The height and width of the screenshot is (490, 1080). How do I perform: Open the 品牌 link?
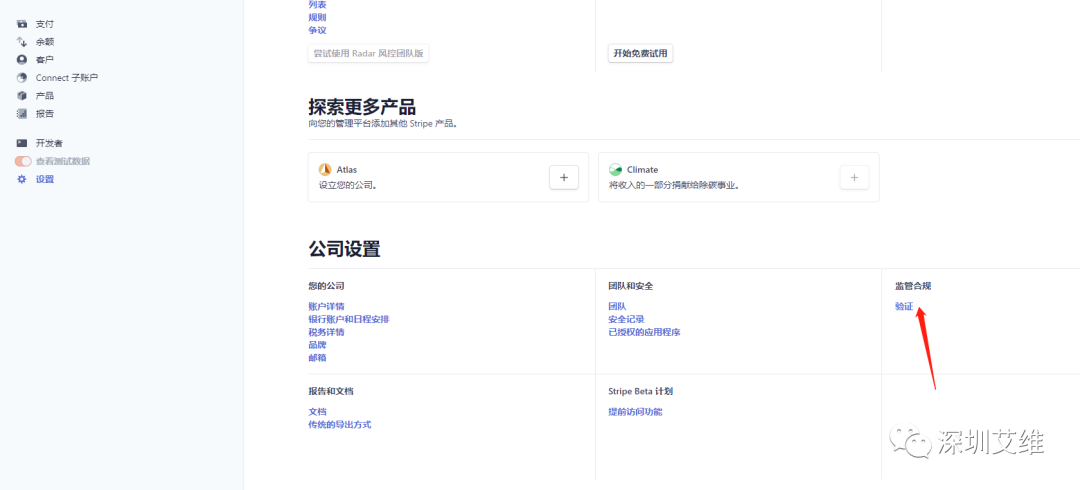[x=318, y=345]
